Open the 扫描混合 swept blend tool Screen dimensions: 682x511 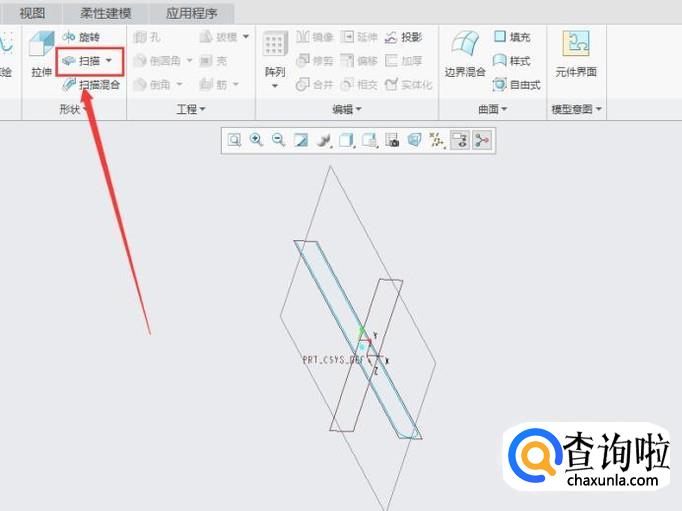click(90, 85)
